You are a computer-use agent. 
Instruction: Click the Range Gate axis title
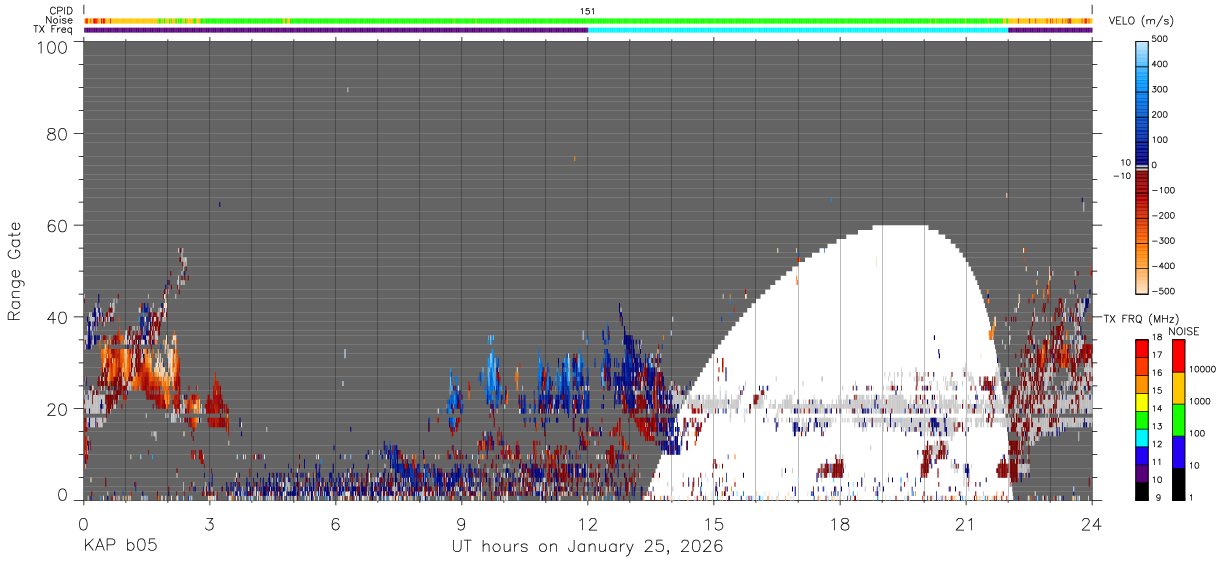15,270
